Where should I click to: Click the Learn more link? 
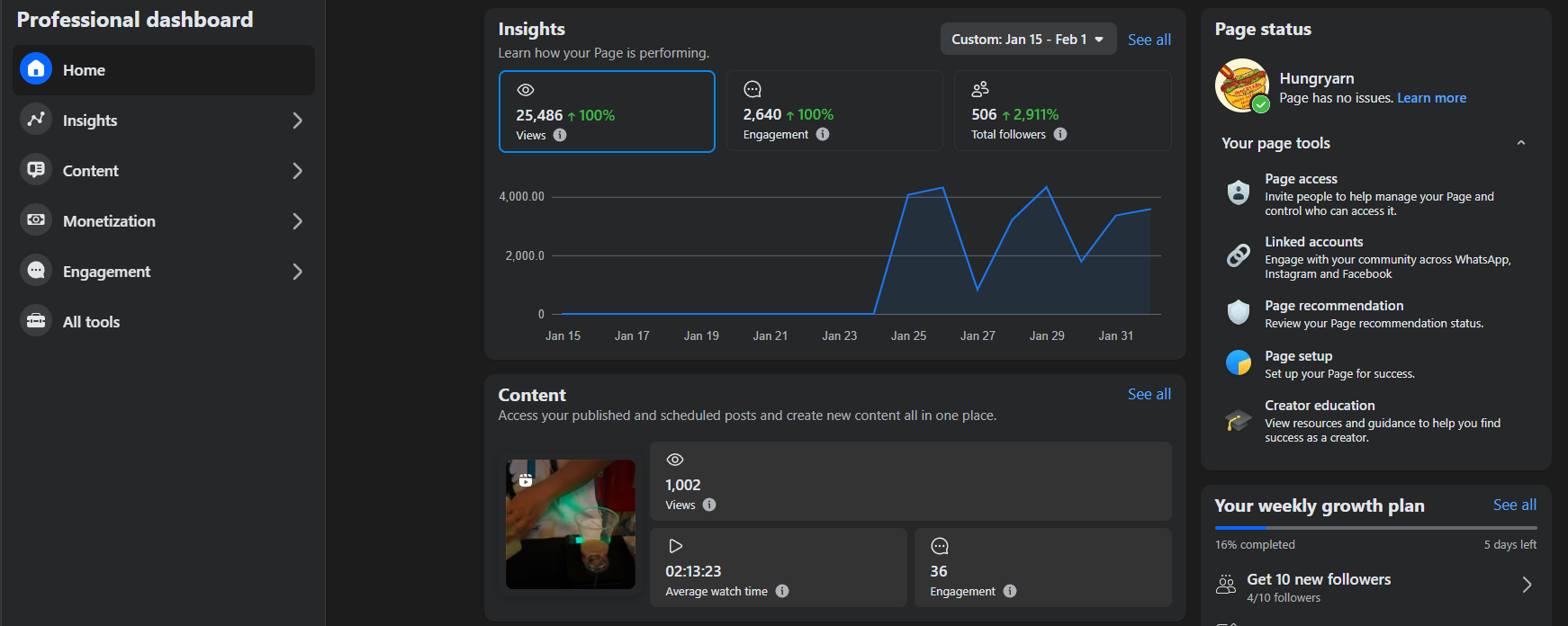[1431, 98]
